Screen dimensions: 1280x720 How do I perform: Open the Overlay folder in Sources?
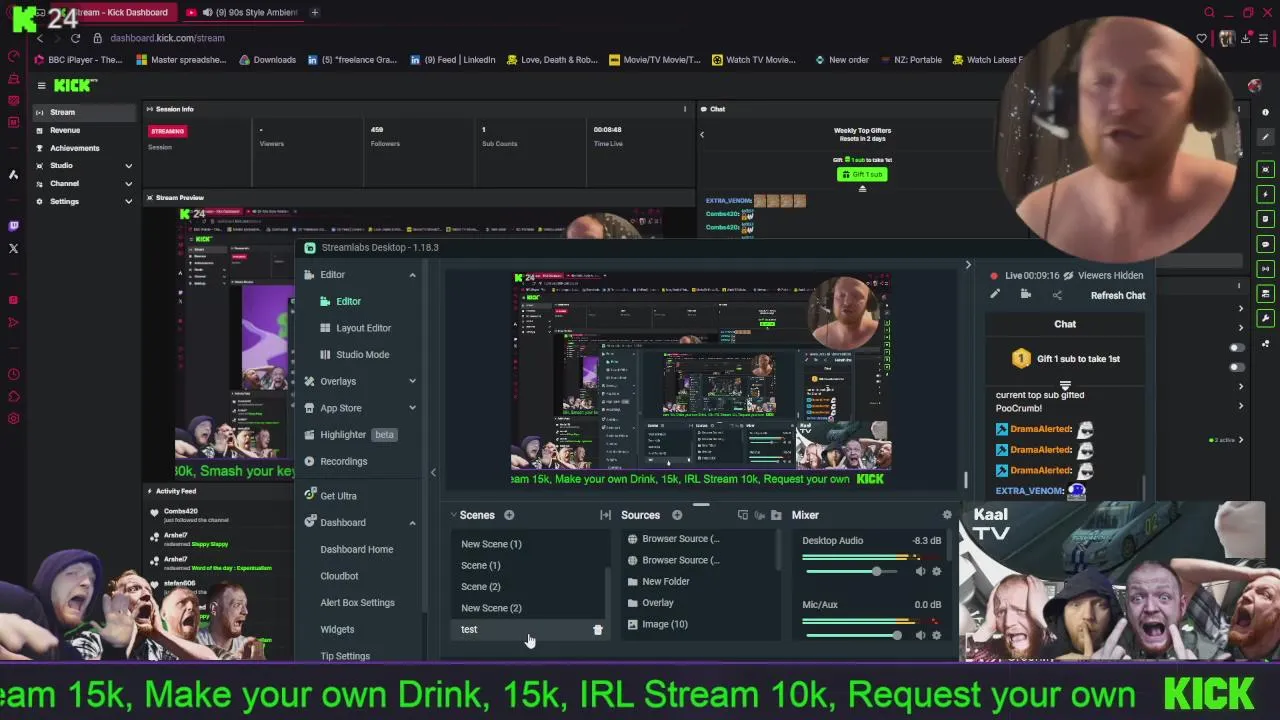657,603
